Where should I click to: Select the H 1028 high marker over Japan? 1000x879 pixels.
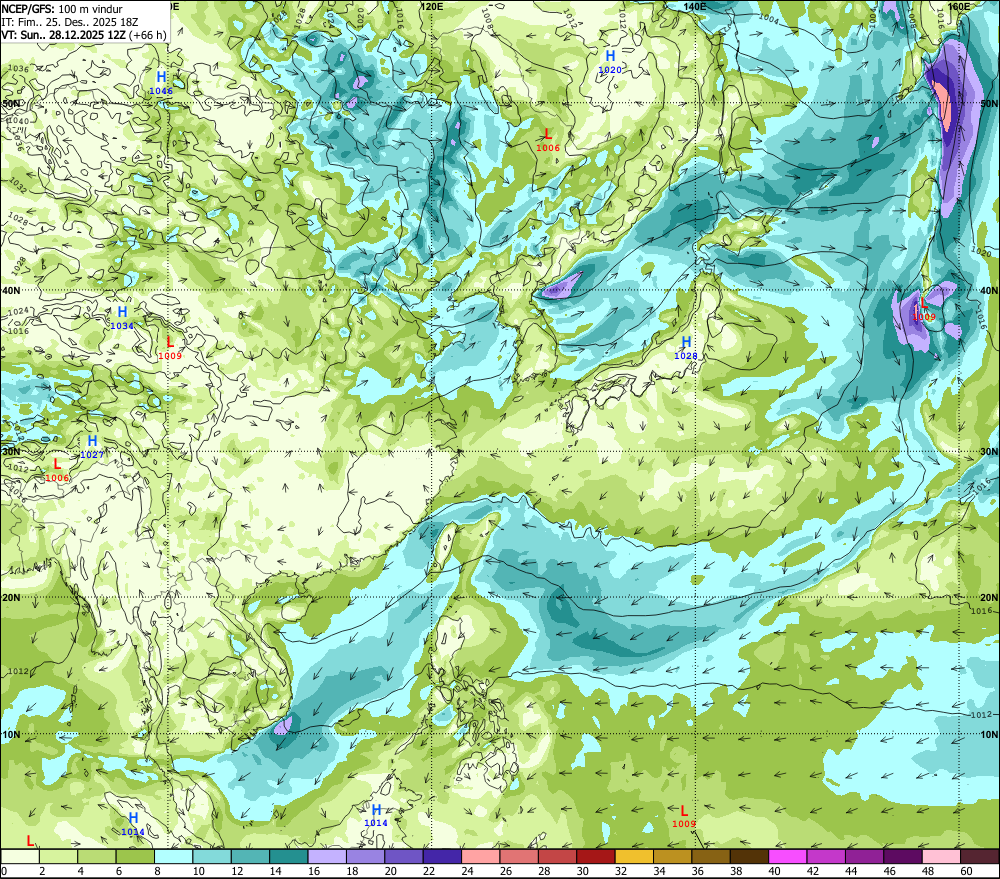point(686,348)
